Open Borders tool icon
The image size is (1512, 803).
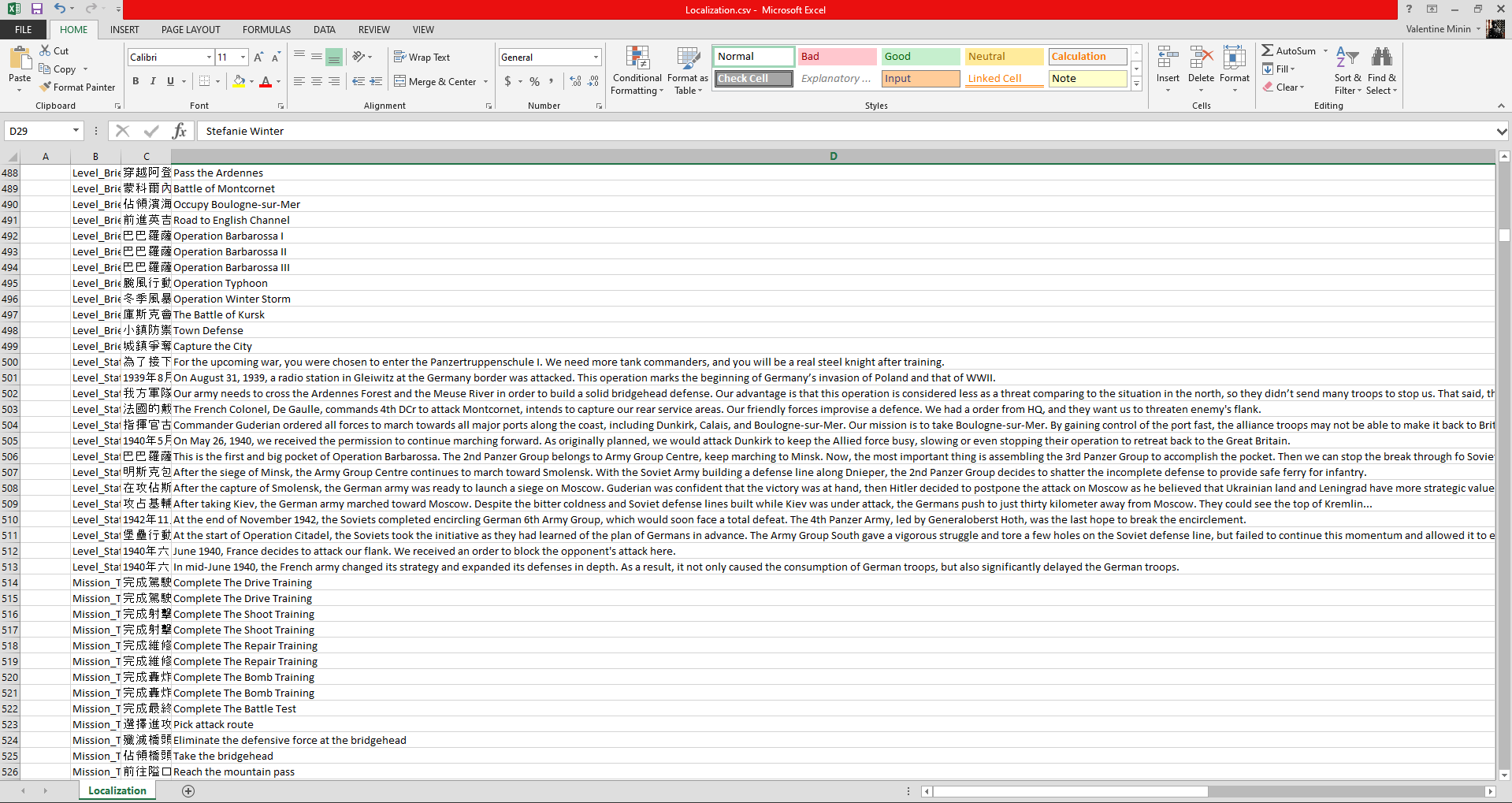pos(204,81)
